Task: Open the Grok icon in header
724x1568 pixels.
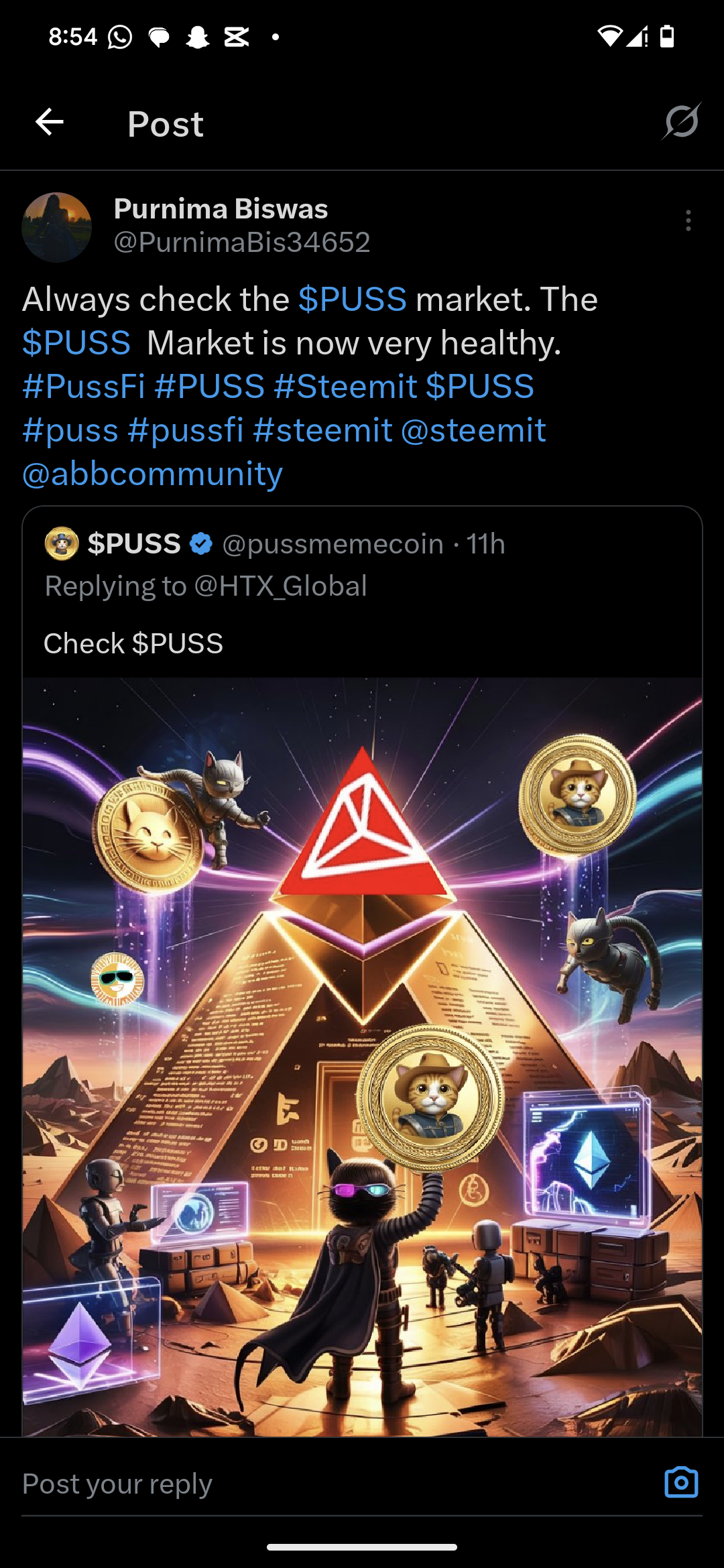Action: [x=682, y=121]
